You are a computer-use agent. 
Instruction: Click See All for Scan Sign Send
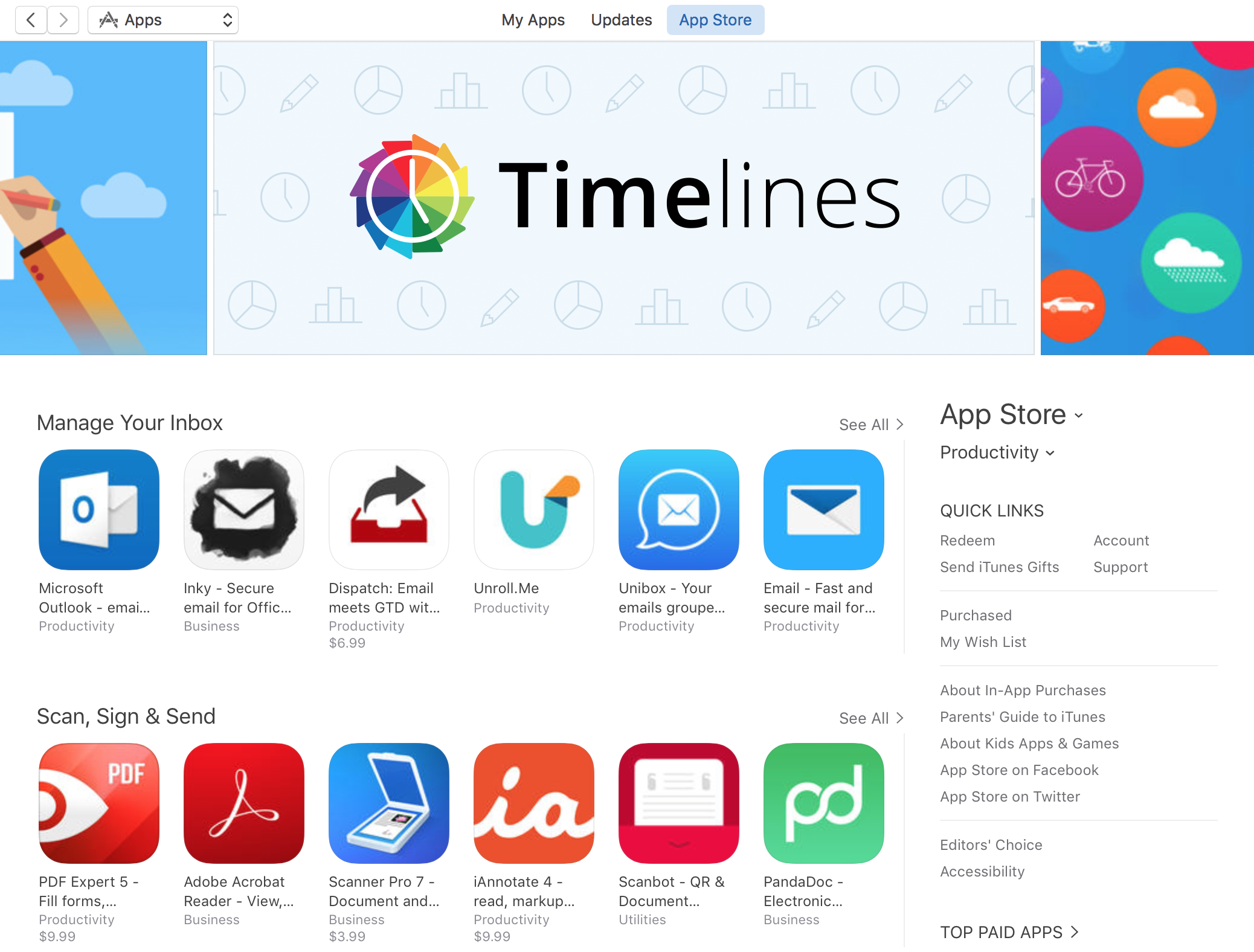click(867, 717)
